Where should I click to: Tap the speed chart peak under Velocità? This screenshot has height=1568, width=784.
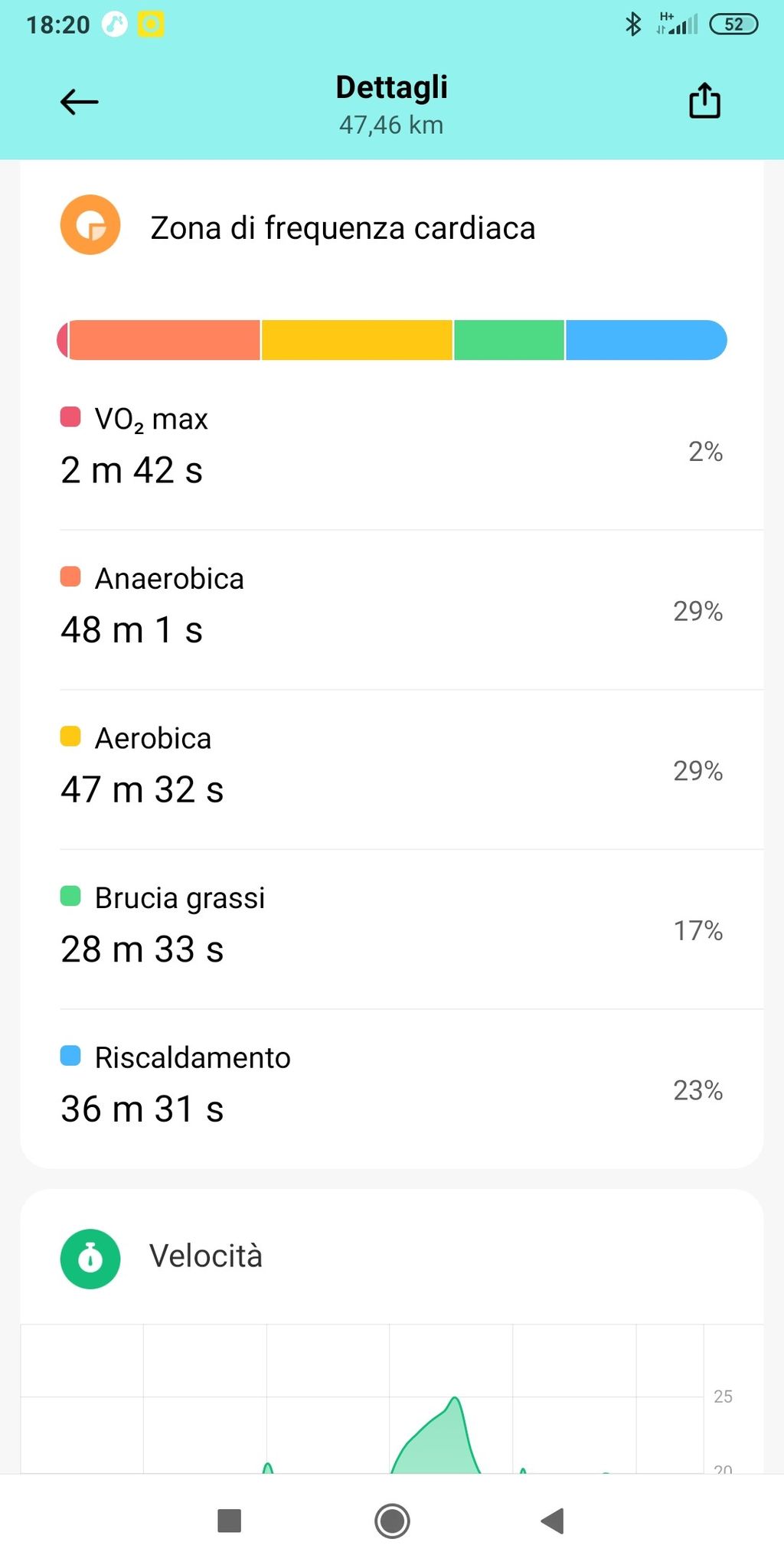pos(456,1401)
